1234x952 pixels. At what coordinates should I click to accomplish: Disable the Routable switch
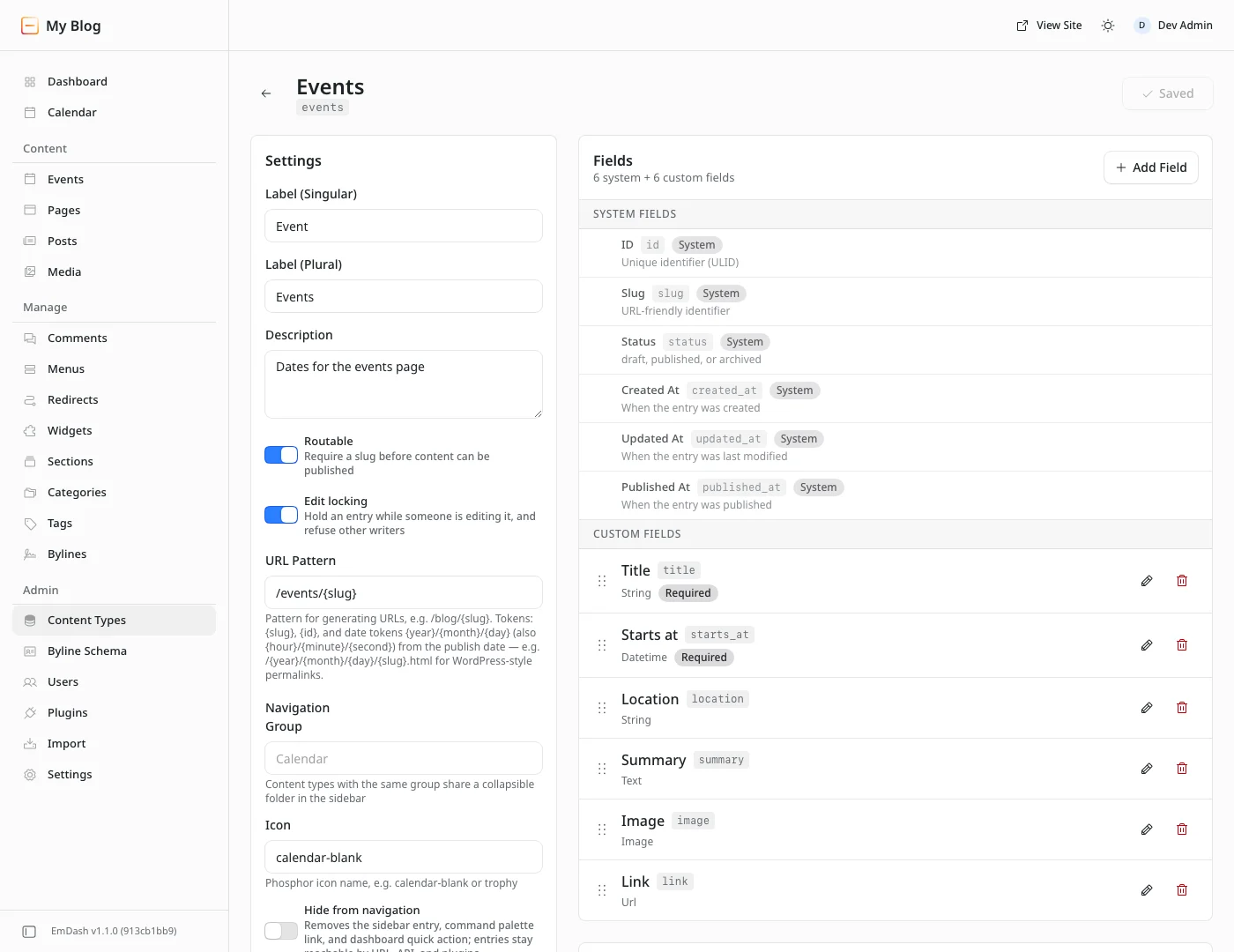pyautogui.click(x=281, y=456)
